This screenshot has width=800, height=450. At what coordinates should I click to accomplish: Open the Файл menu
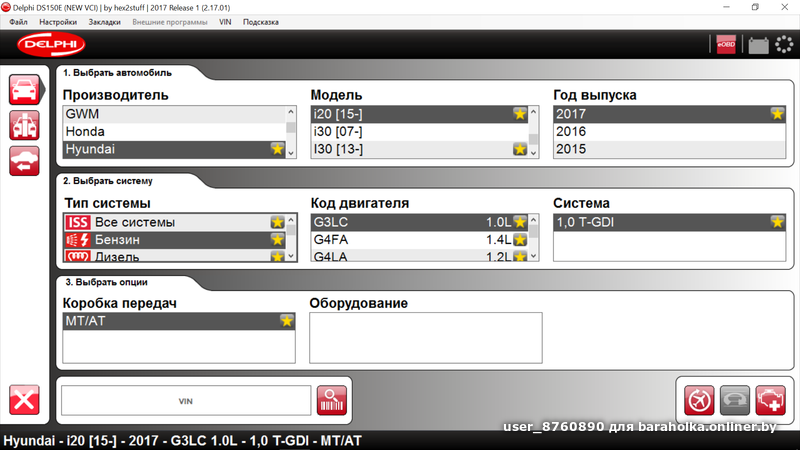18,22
